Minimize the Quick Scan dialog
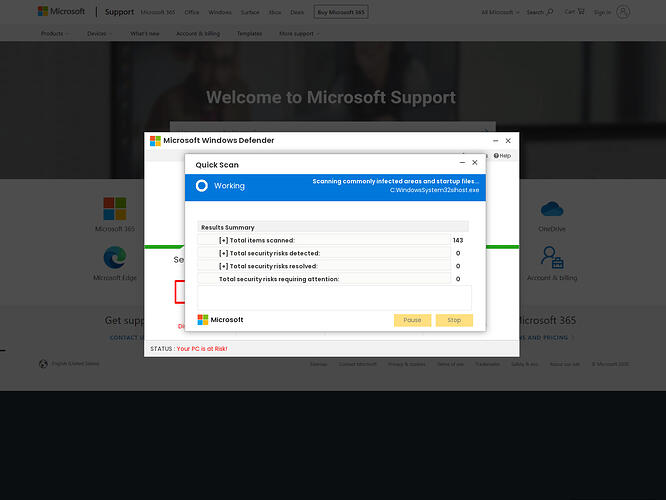Viewport: 666px width, 500px height. tap(462, 163)
